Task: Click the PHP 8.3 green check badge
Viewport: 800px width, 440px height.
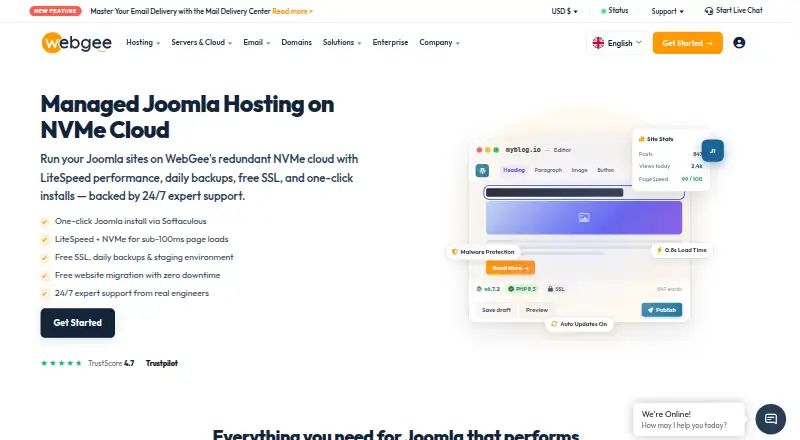Action: point(522,289)
